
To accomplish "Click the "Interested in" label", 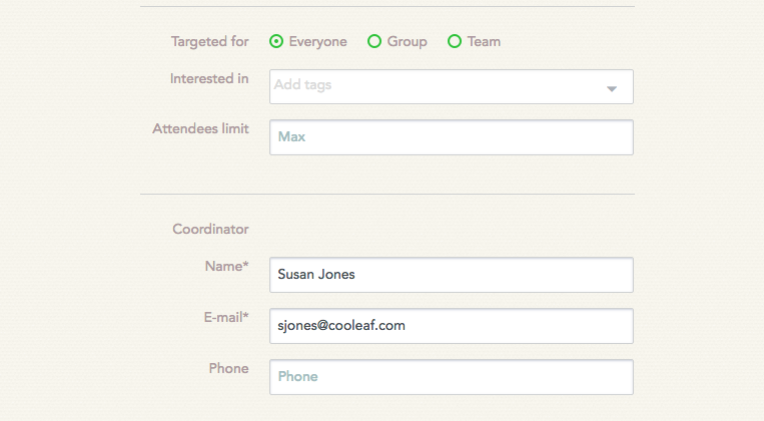I will click(x=209, y=78).
